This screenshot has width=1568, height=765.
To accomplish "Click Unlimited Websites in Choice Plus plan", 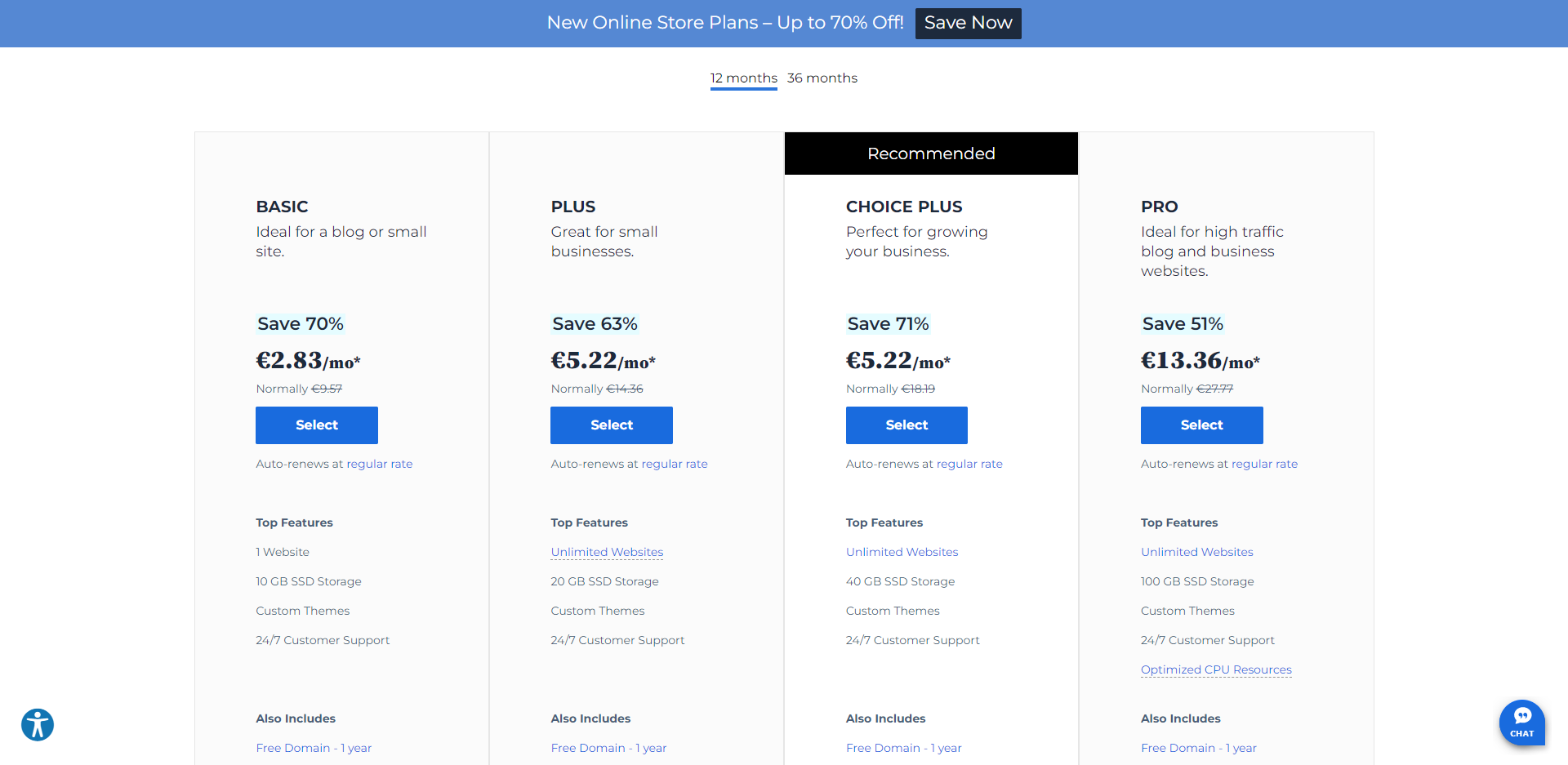I will point(902,552).
